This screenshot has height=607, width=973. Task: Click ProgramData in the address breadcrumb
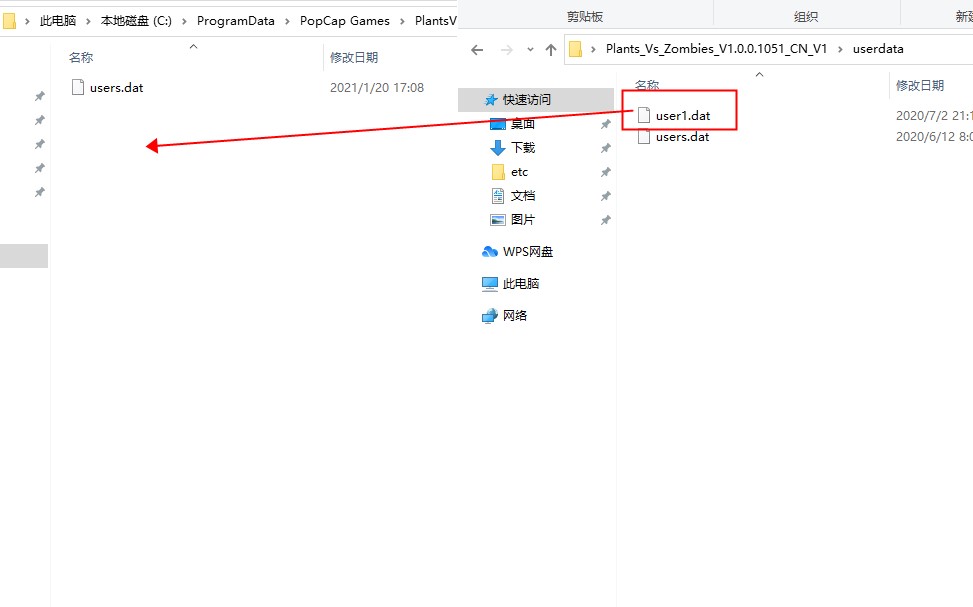click(x=235, y=20)
